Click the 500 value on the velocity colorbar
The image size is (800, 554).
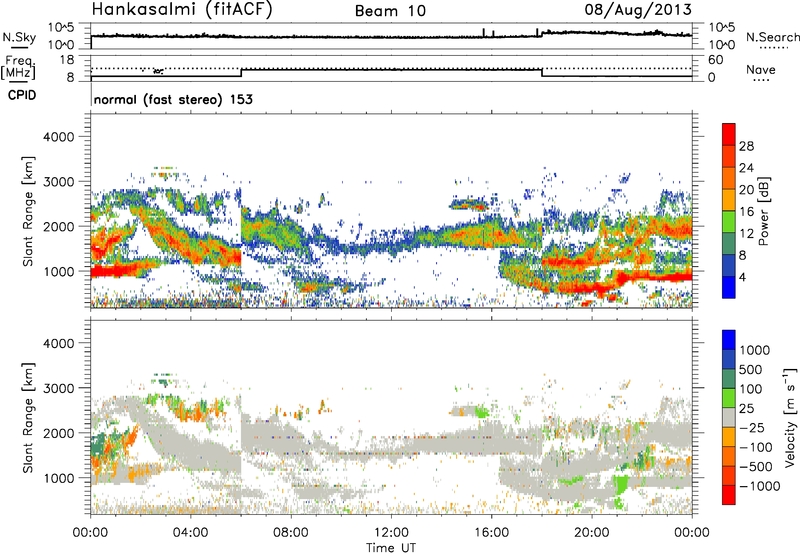[751, 369]
